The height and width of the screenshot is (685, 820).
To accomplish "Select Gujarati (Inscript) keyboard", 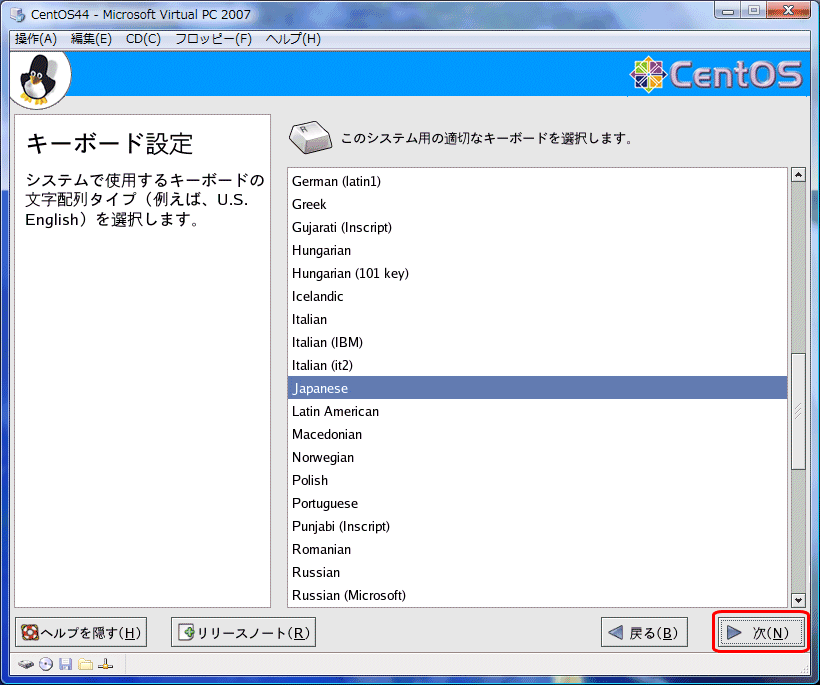I will point(537,227).
